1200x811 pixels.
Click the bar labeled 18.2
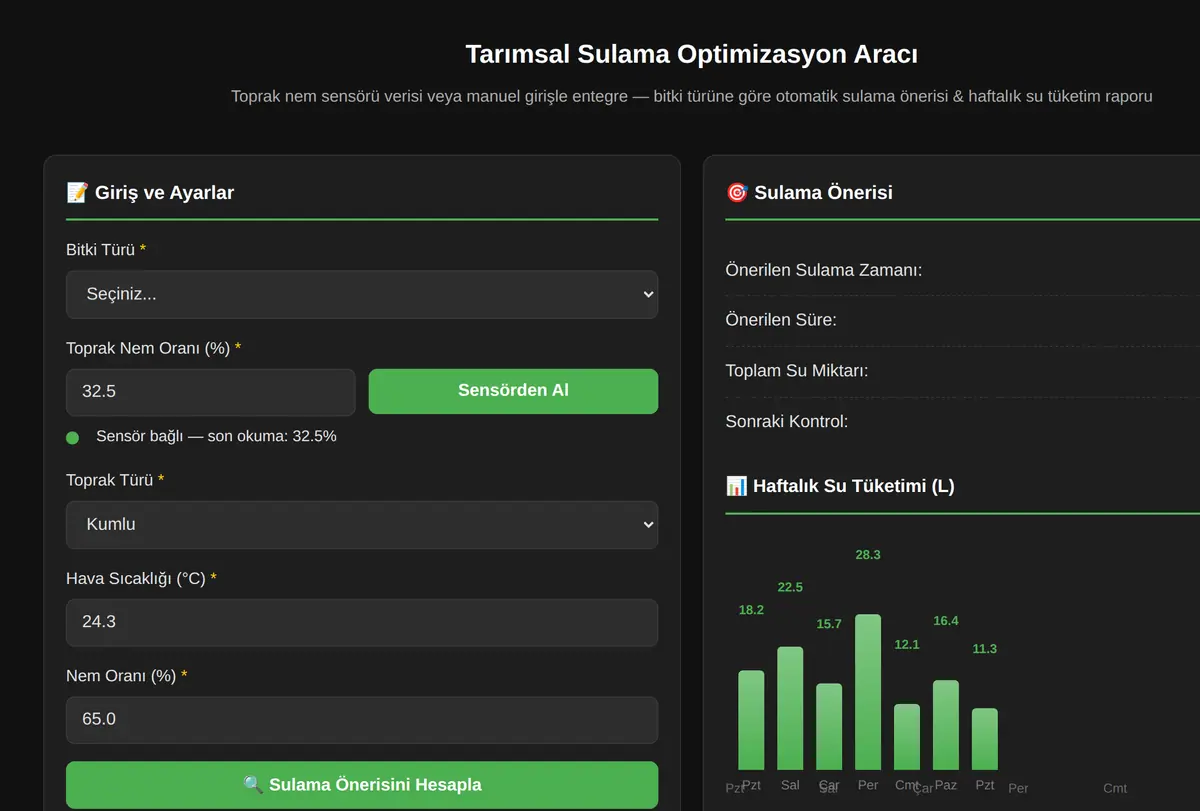[x=751, y=720]
